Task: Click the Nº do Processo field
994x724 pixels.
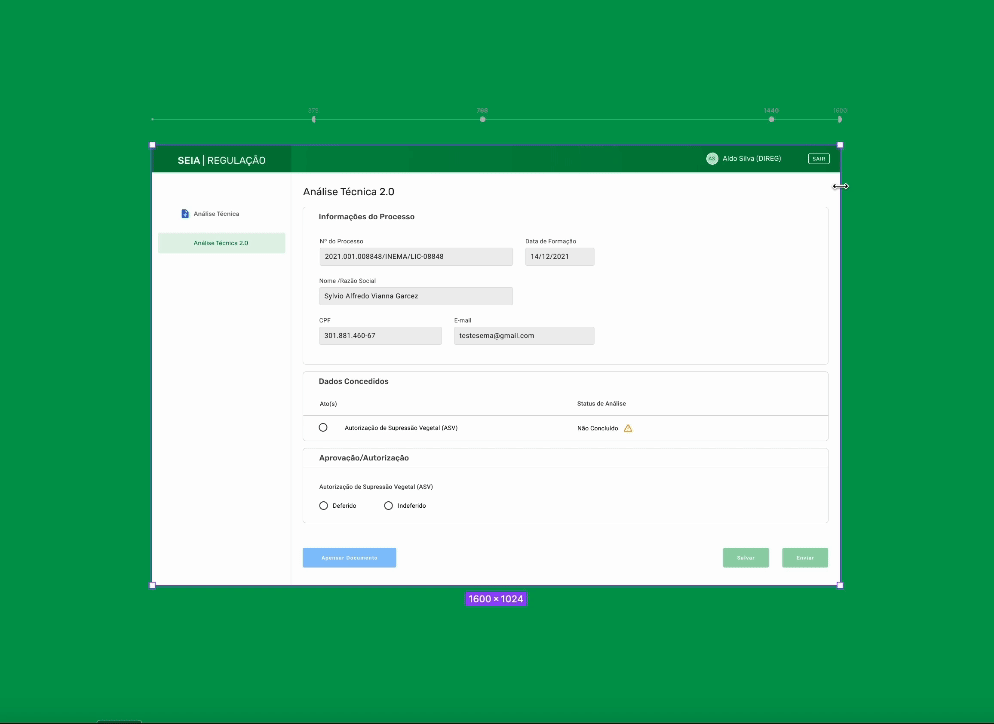Action: coord(416,256)
